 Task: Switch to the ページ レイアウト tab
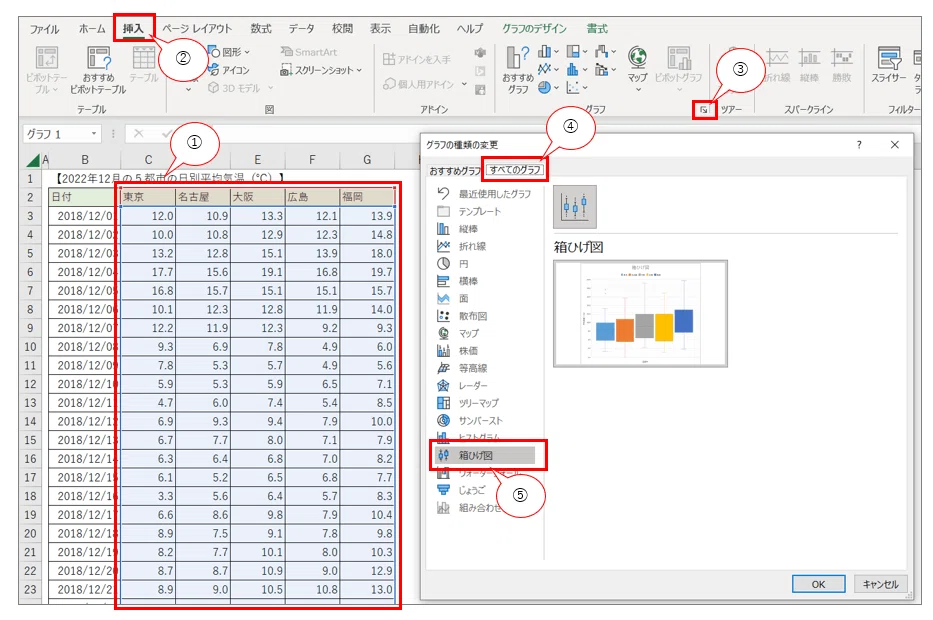[x=197, y=29]
